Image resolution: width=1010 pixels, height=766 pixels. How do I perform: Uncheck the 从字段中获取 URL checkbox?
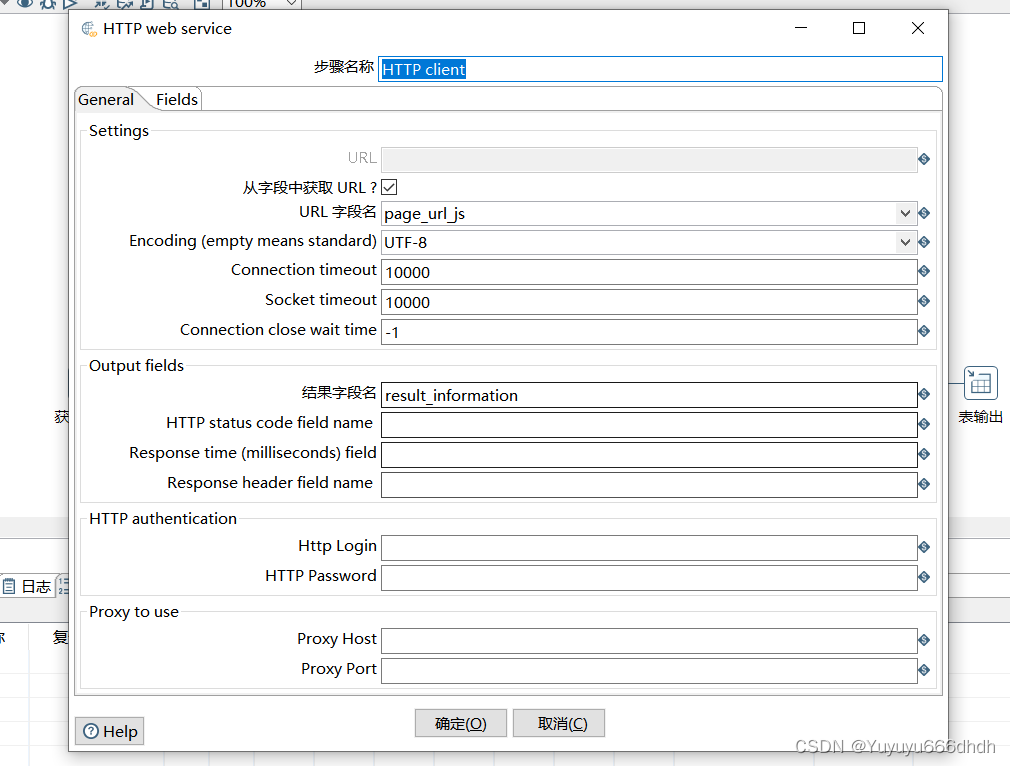(388, 186)
